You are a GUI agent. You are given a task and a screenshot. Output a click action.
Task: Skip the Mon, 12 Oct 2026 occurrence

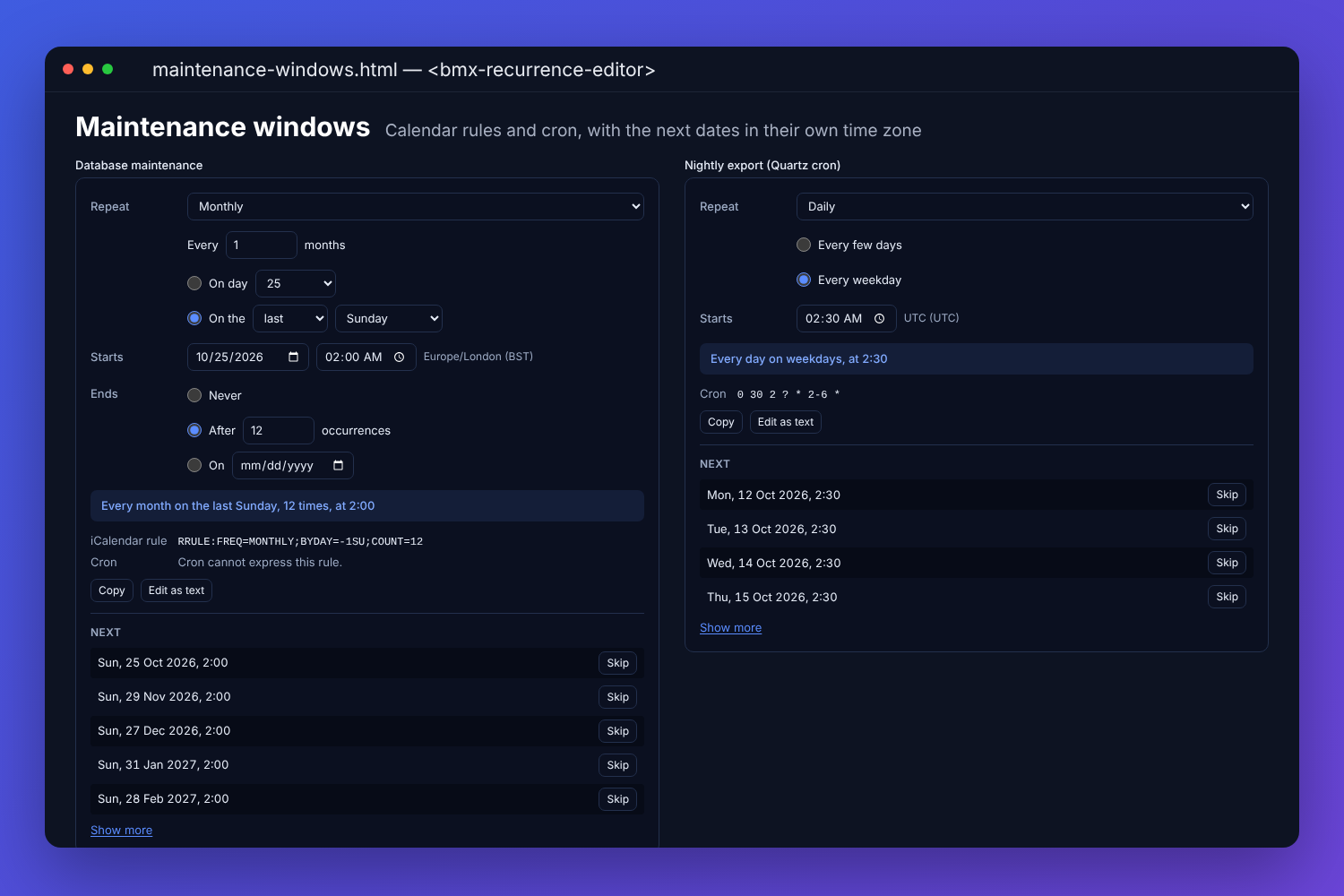point(1228,495)
